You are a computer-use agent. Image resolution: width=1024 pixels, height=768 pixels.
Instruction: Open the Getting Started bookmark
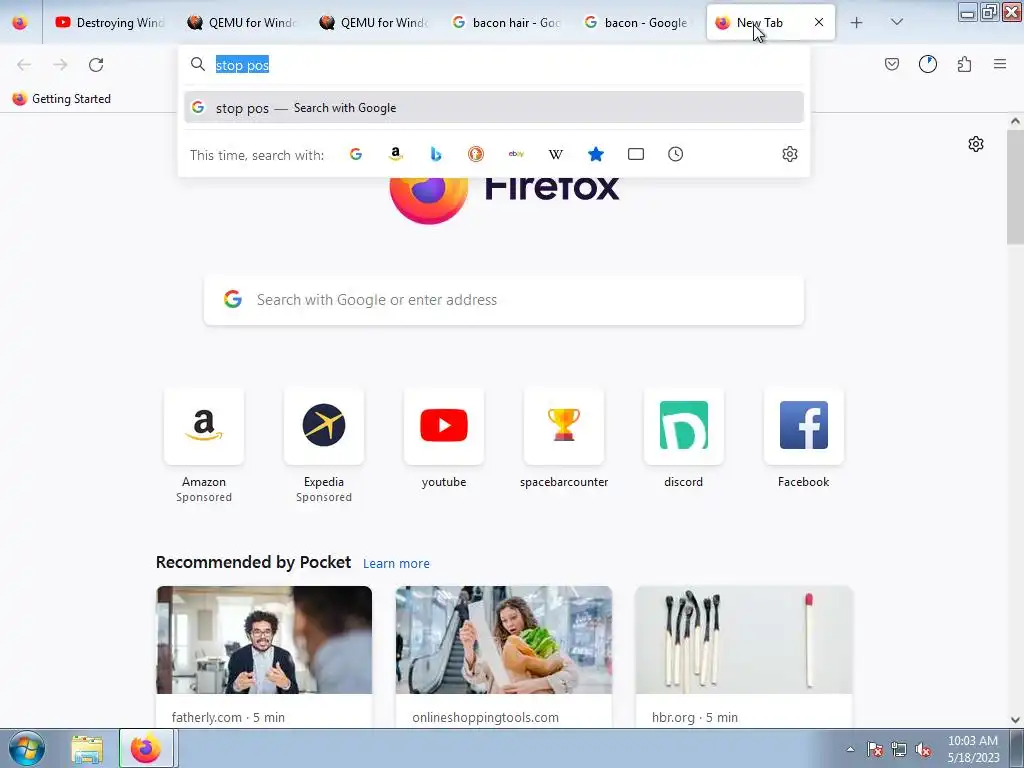61,99
